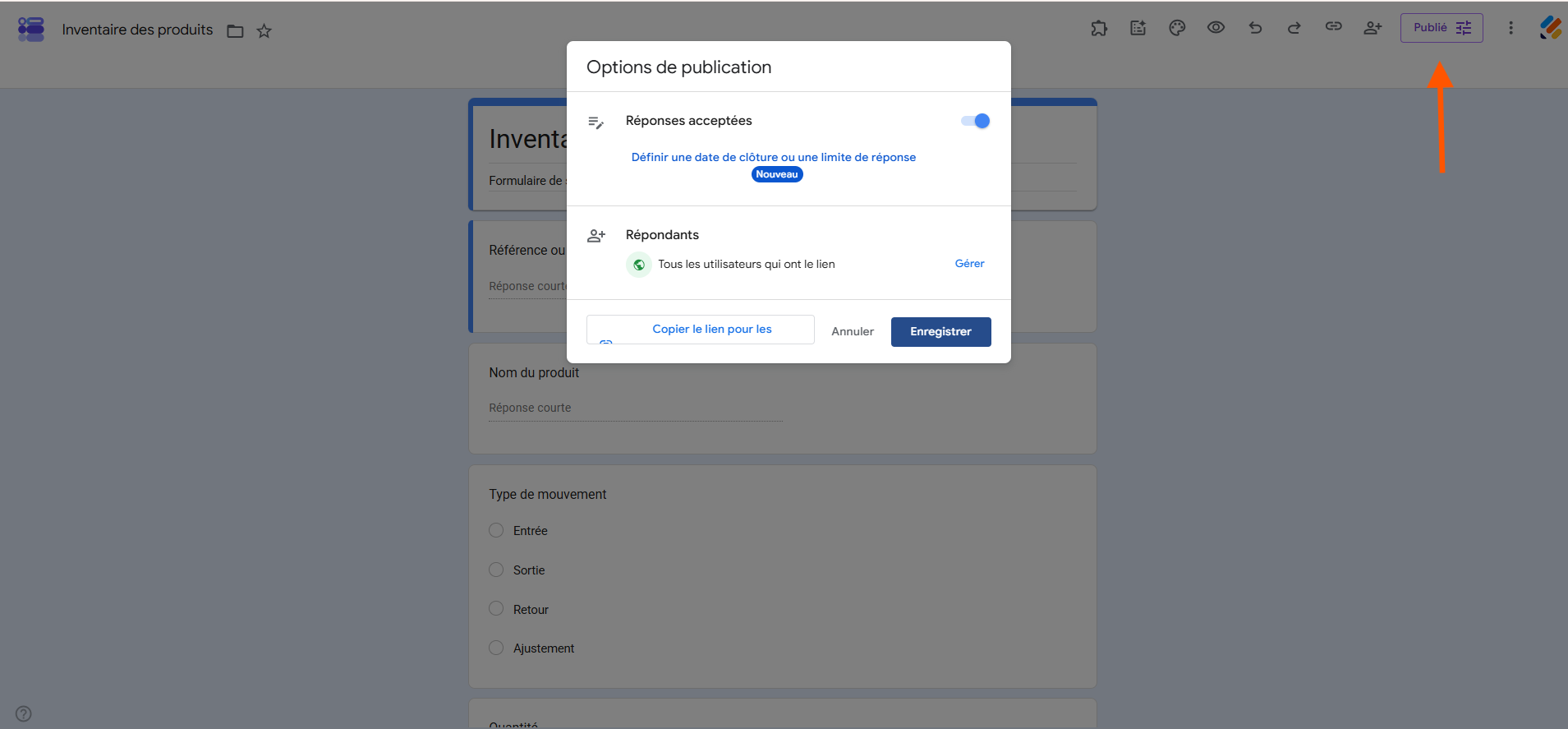
Task: Toggle the Réponses acceptées switch
Action: tap(975, 121)
